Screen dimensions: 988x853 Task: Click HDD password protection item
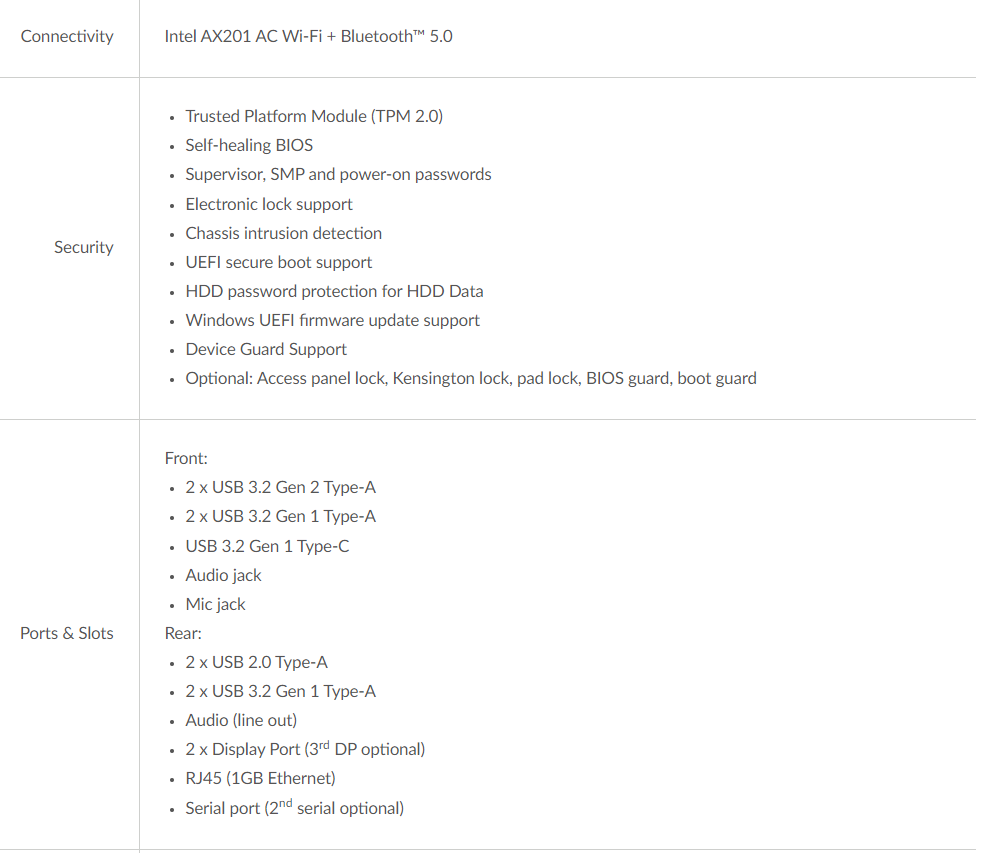point(334,291)
